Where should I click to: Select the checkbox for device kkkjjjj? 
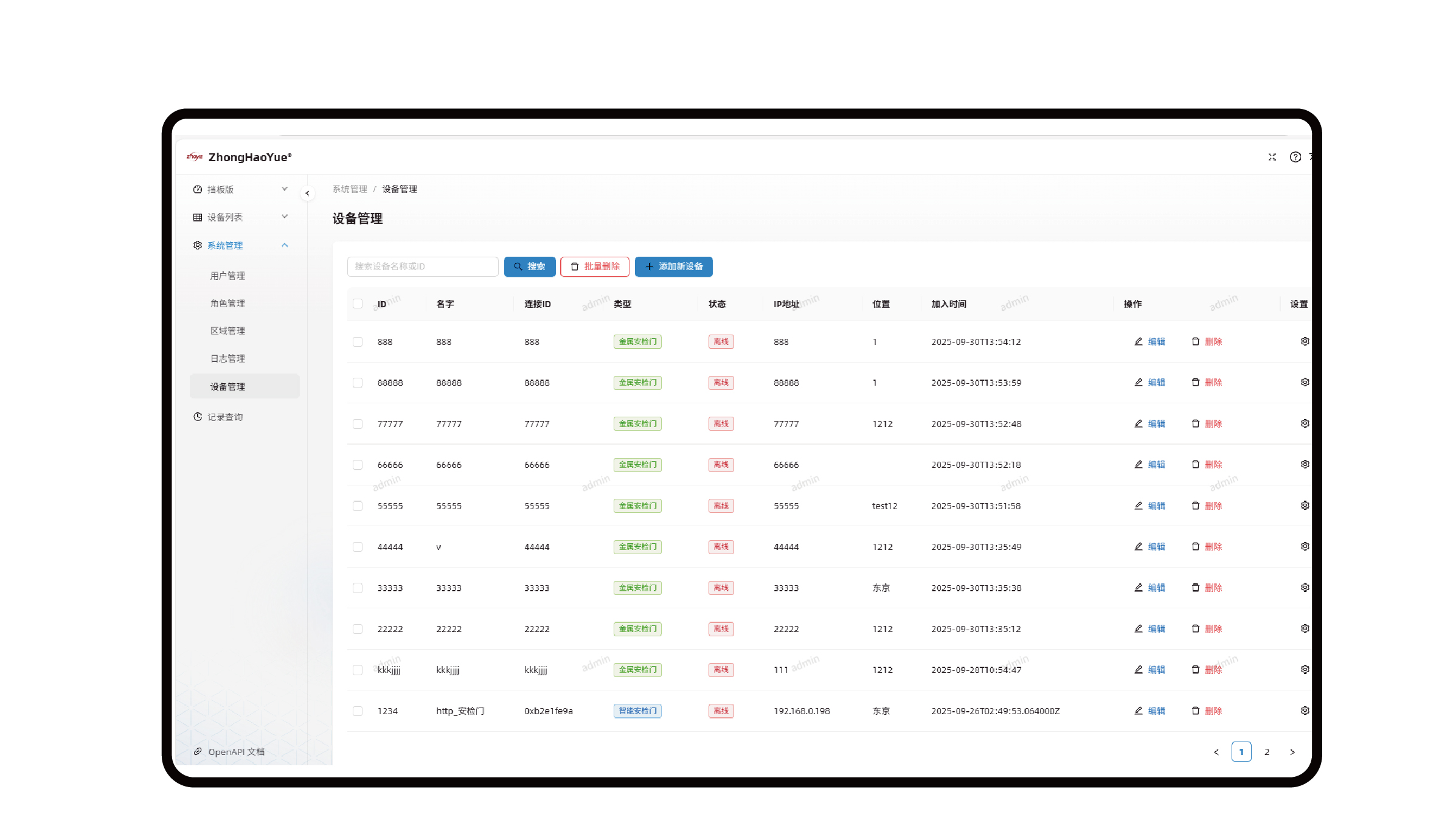pos(358,670)
